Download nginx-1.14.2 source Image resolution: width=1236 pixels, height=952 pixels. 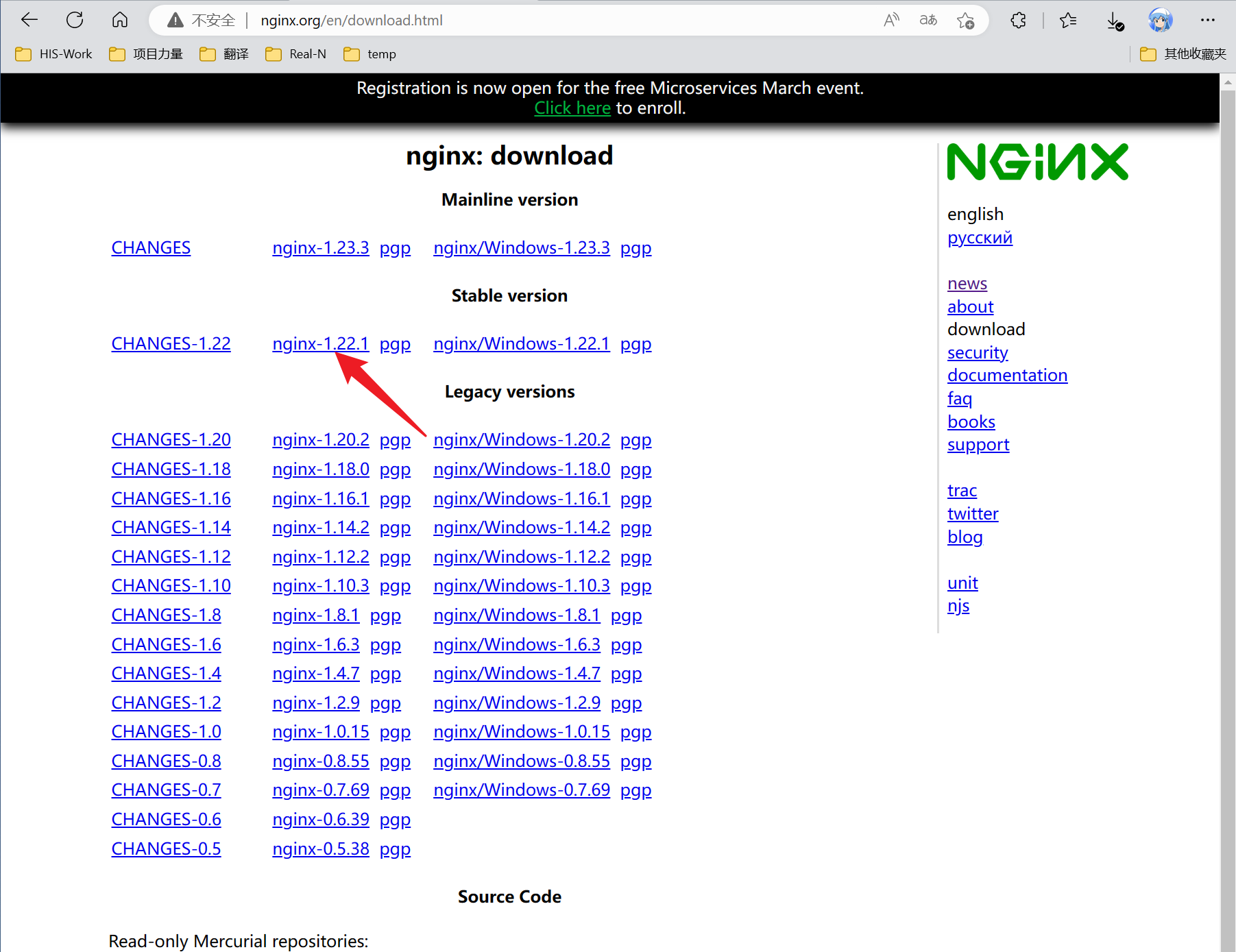click(321, 528)
